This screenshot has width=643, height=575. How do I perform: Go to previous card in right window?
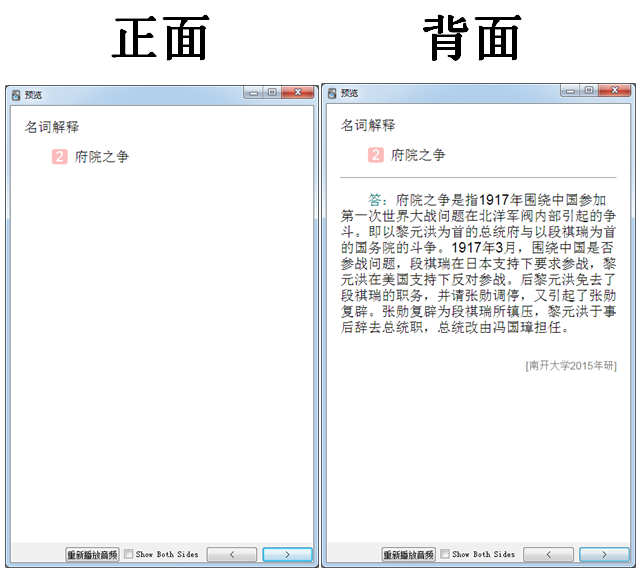pos(548,554)
